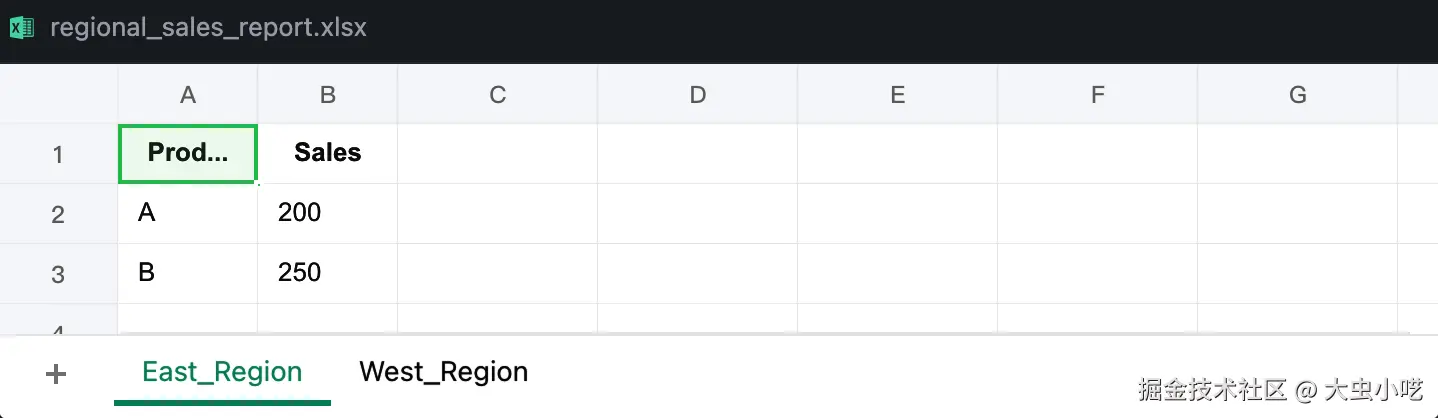Click the row 2 header
The image size is (1438, 418).
coord(58,214)
